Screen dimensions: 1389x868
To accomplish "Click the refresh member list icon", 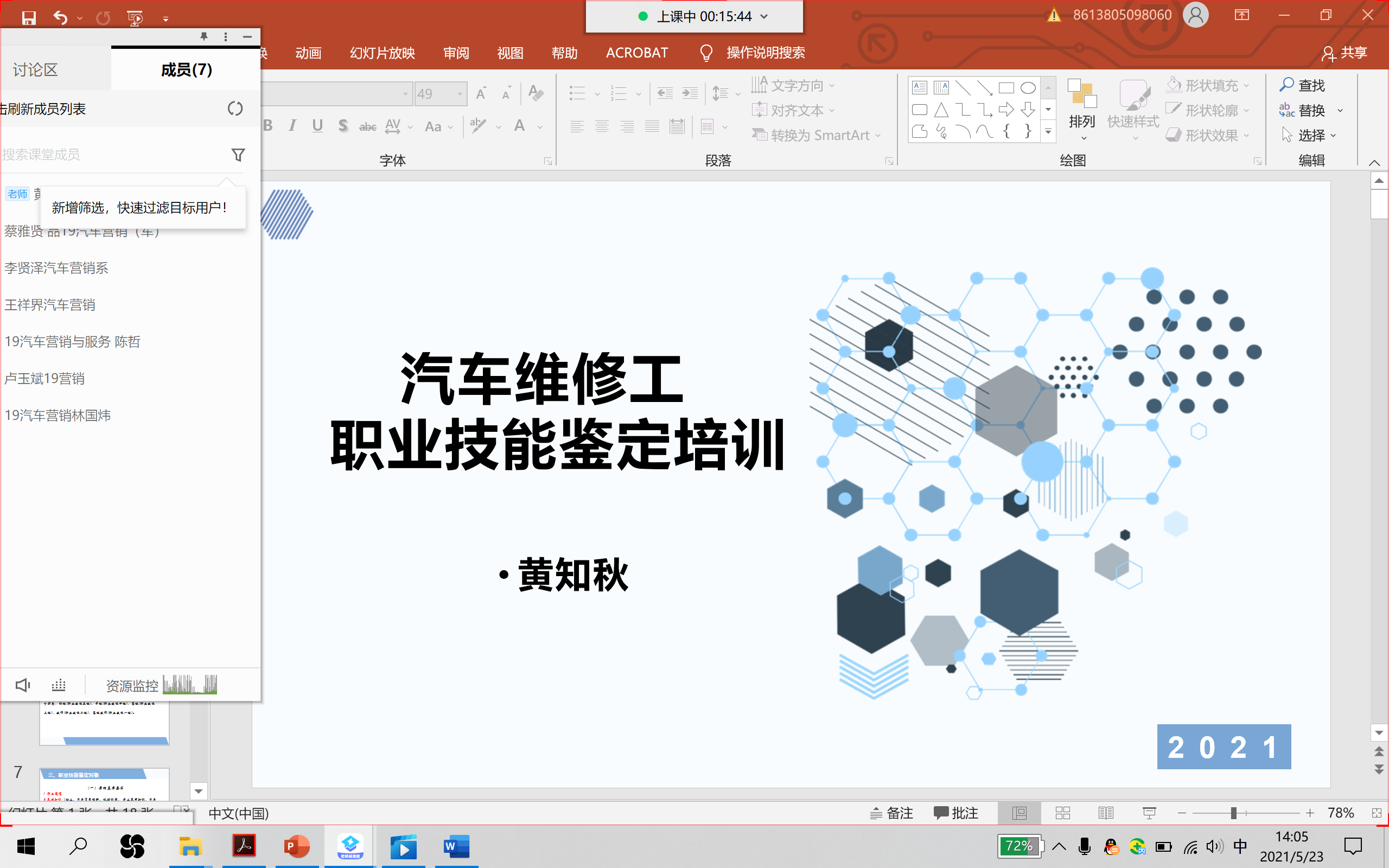I will click(x=235, y=108).
